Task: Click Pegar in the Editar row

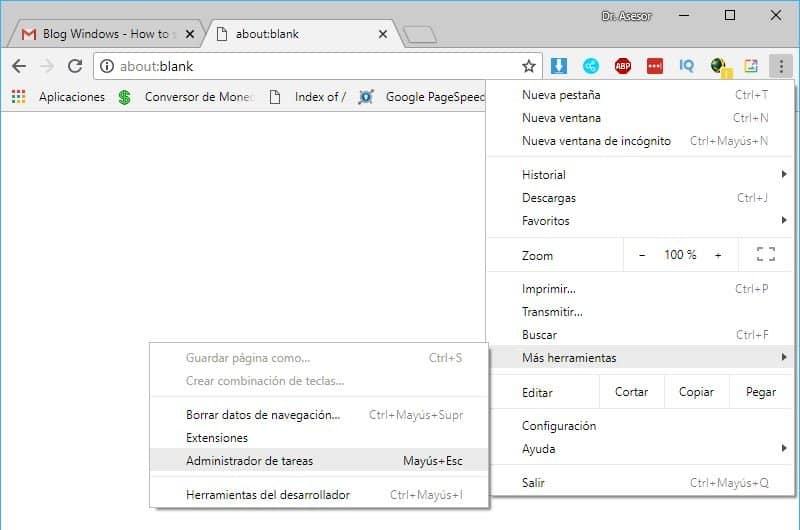Action: pyautogui.click(x=761, y=392)
